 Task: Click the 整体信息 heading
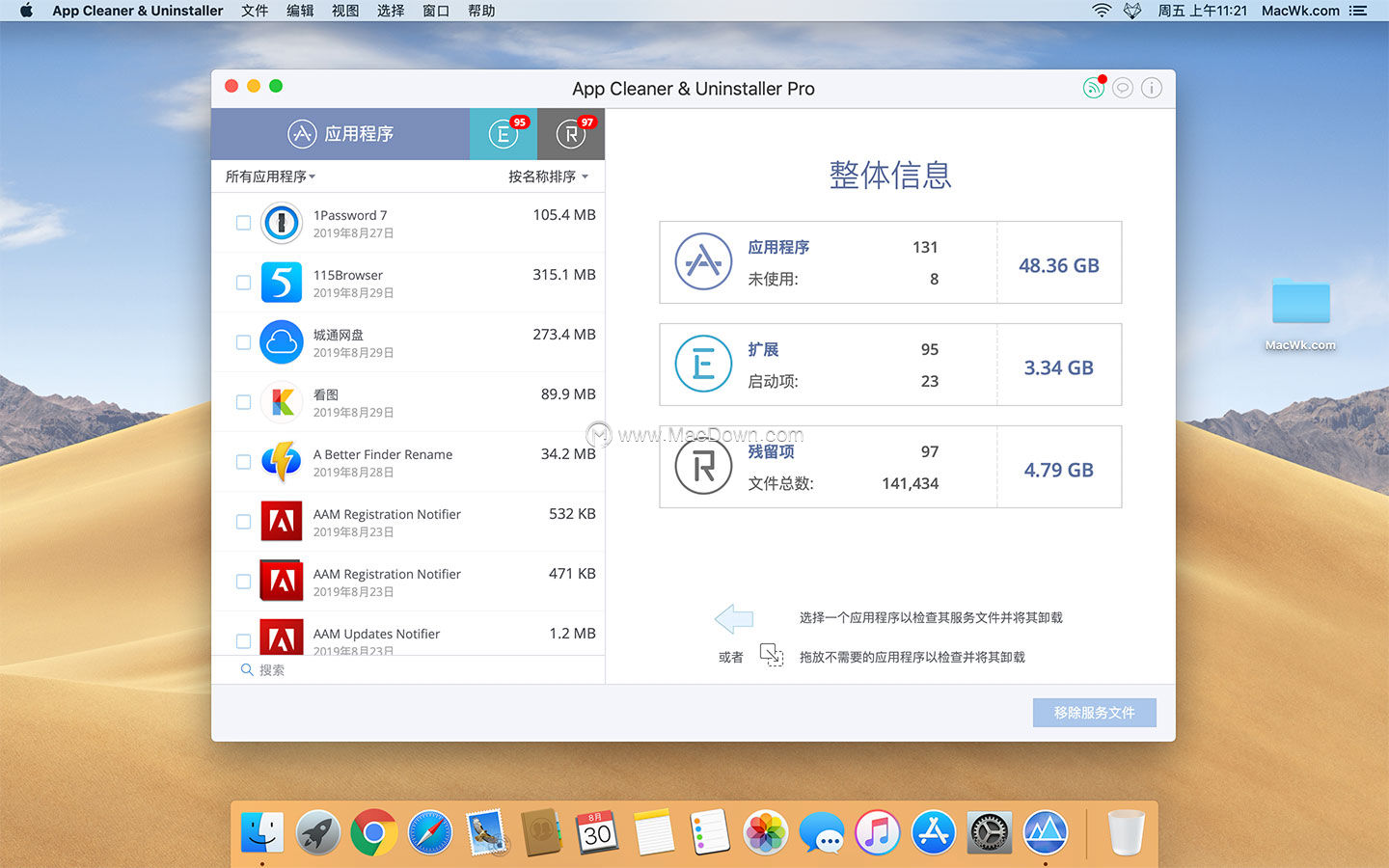tap(890, 175)
